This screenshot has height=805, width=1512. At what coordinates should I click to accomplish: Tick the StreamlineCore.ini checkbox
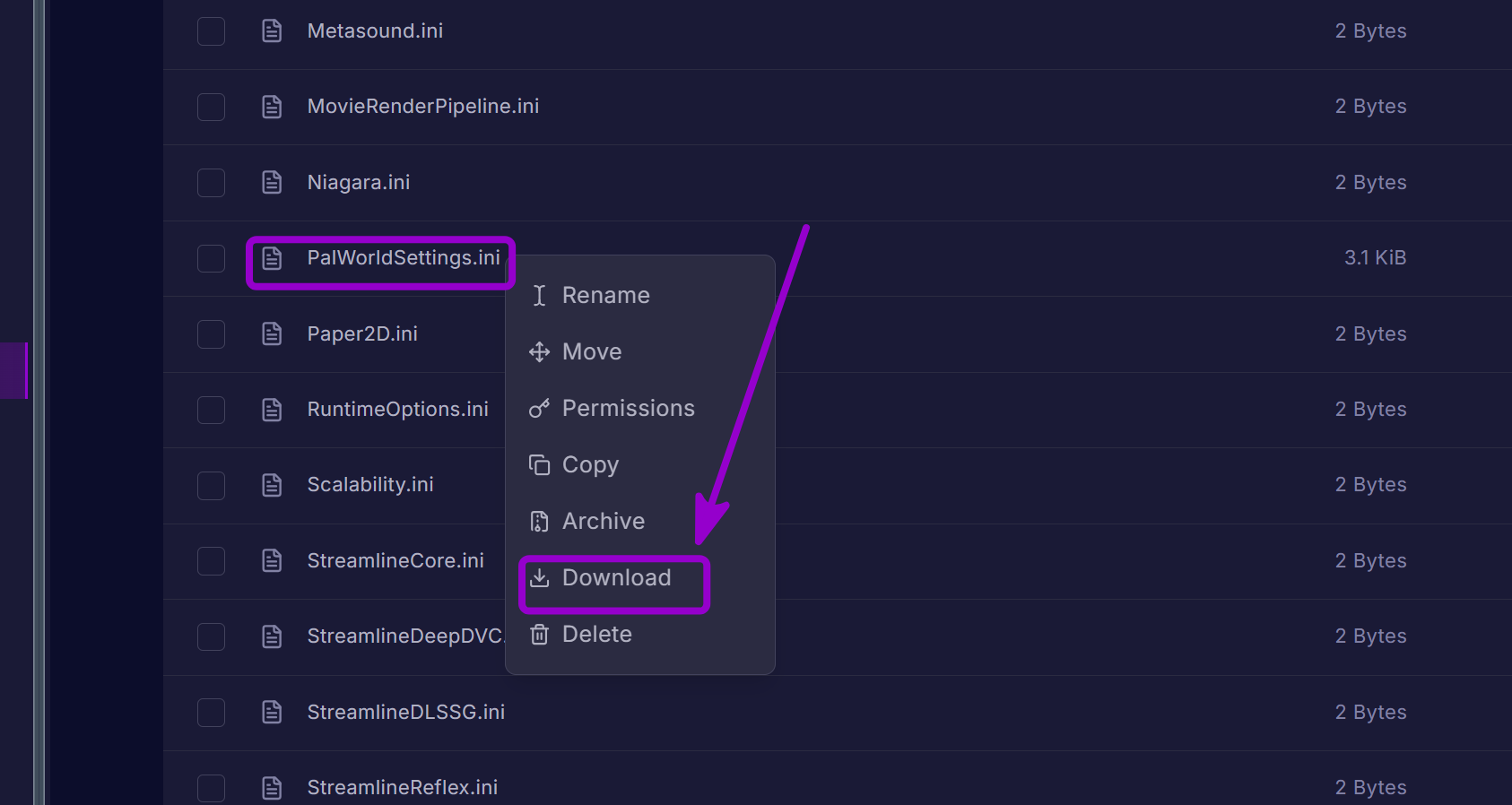tap(211, 561)
